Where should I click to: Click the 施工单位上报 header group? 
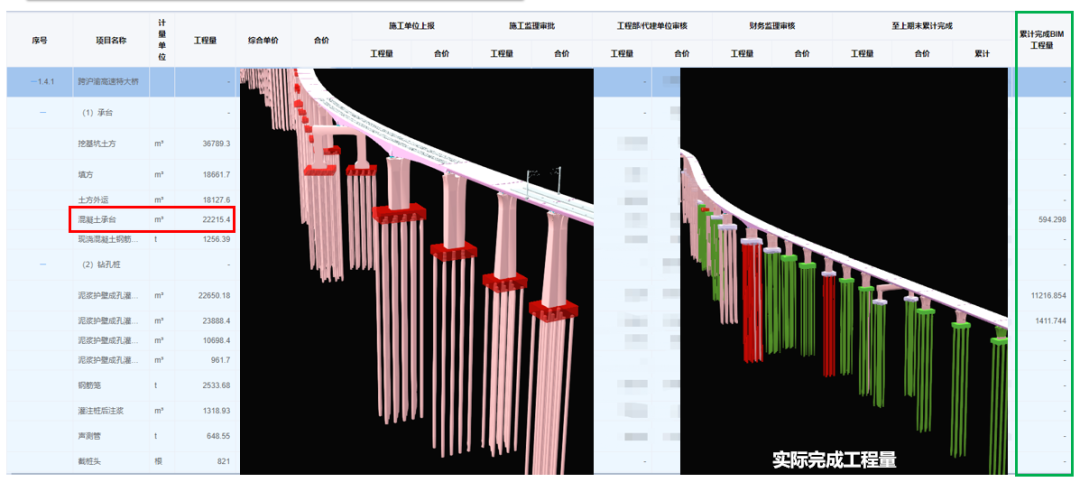pyautogui.click(x=410, y=23)
